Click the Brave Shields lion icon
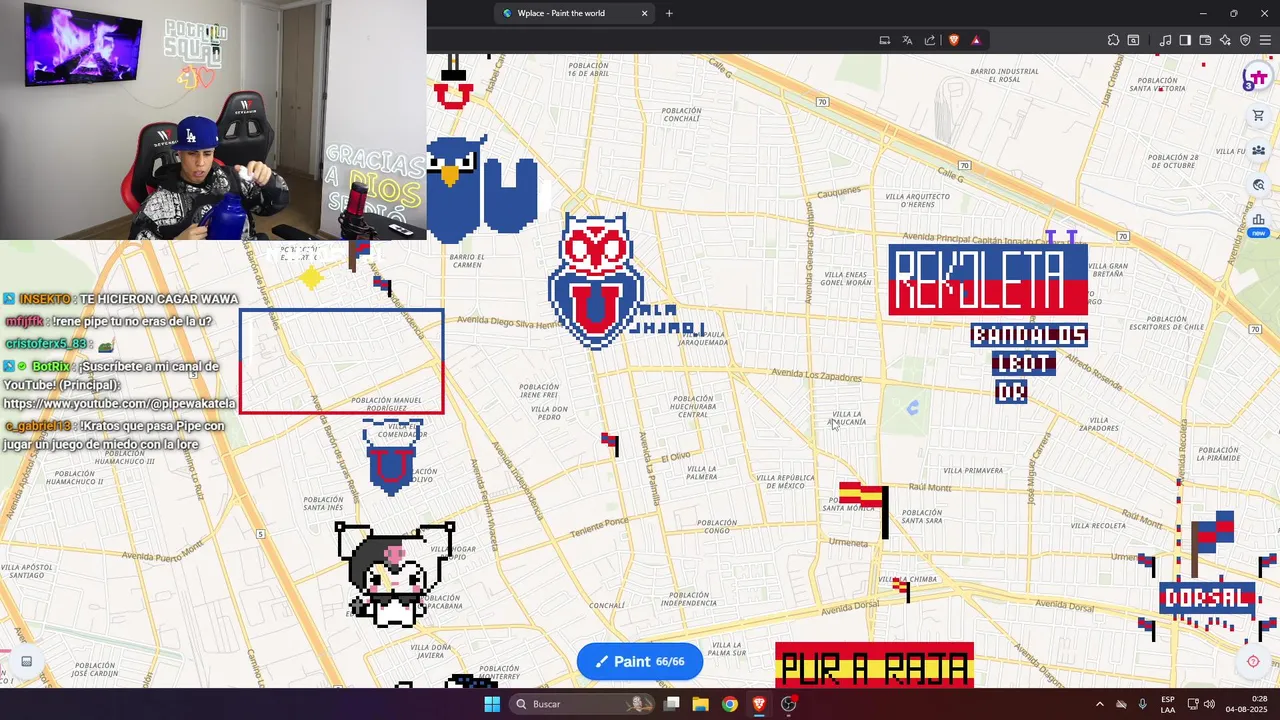This screenshot has width=1280, height=720. pos(954,40)
